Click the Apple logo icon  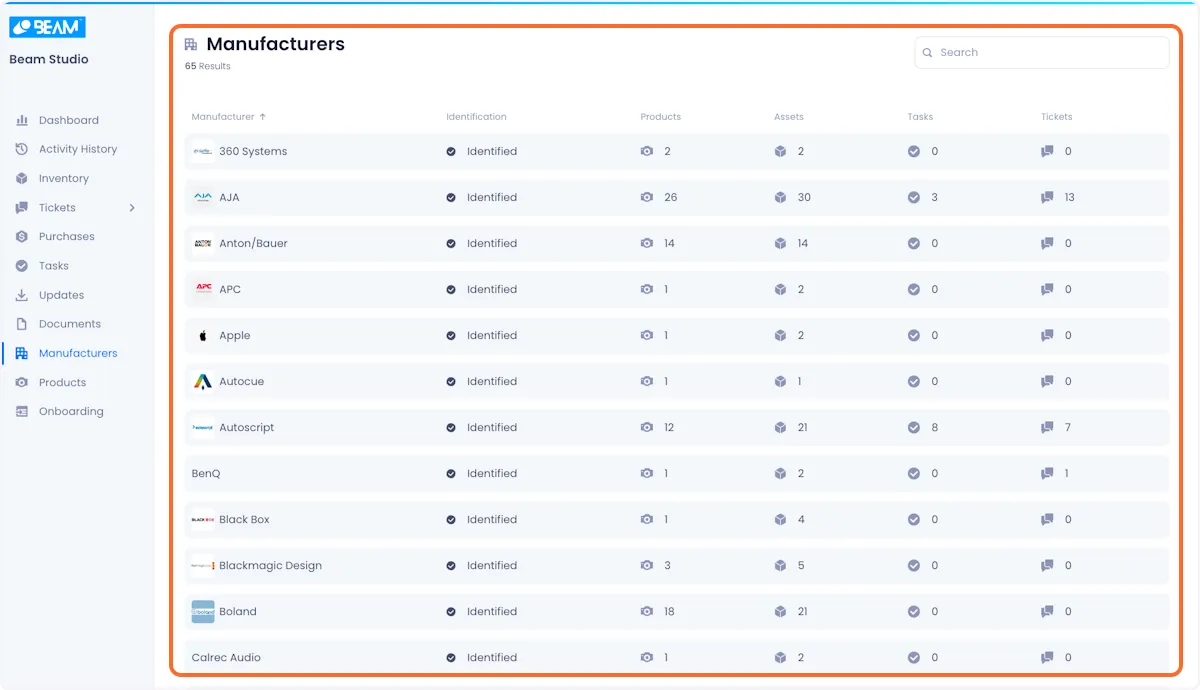click(x=203, y=335)
